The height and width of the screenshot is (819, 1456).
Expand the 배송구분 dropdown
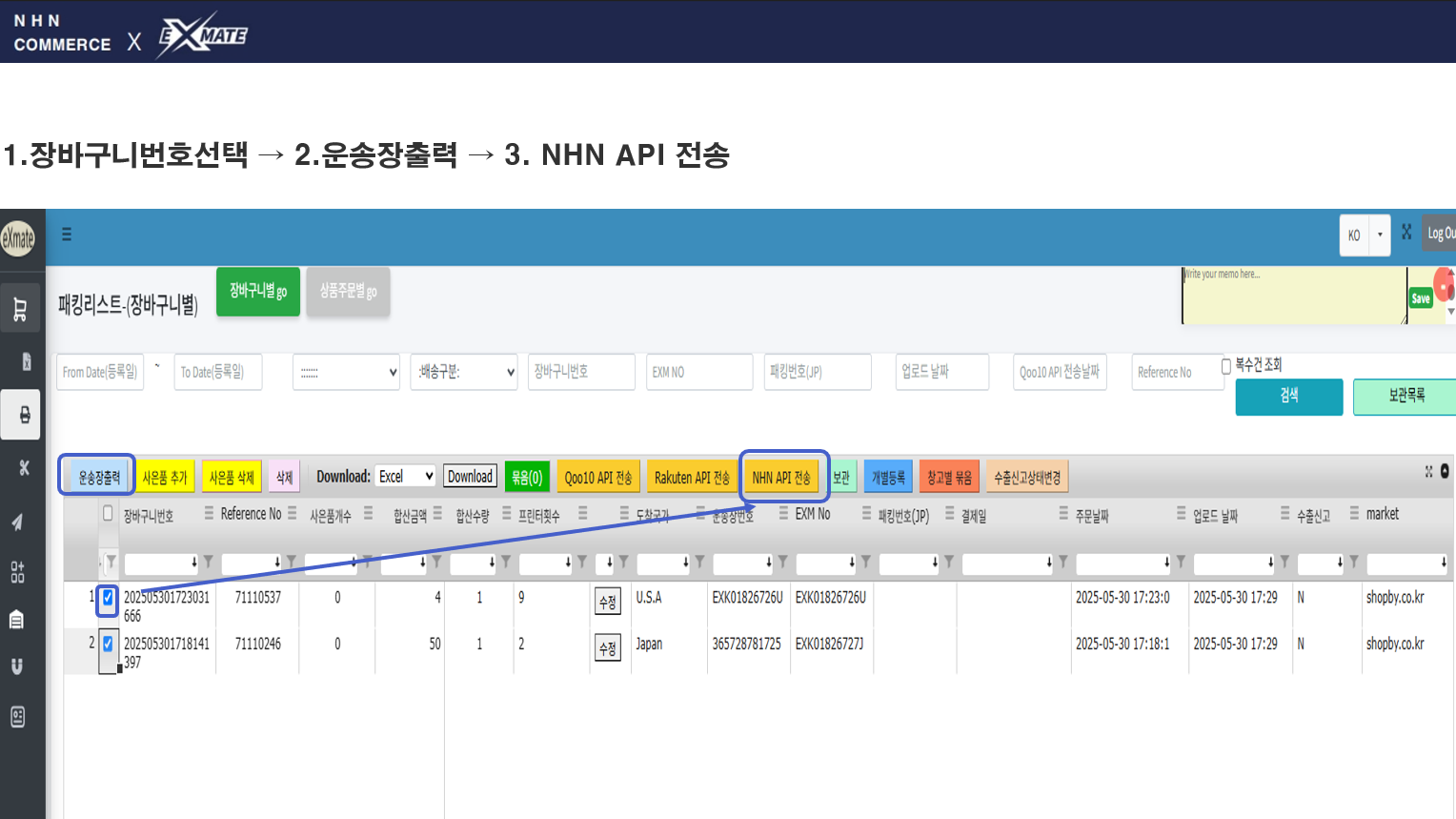click(x=464, y=372)
